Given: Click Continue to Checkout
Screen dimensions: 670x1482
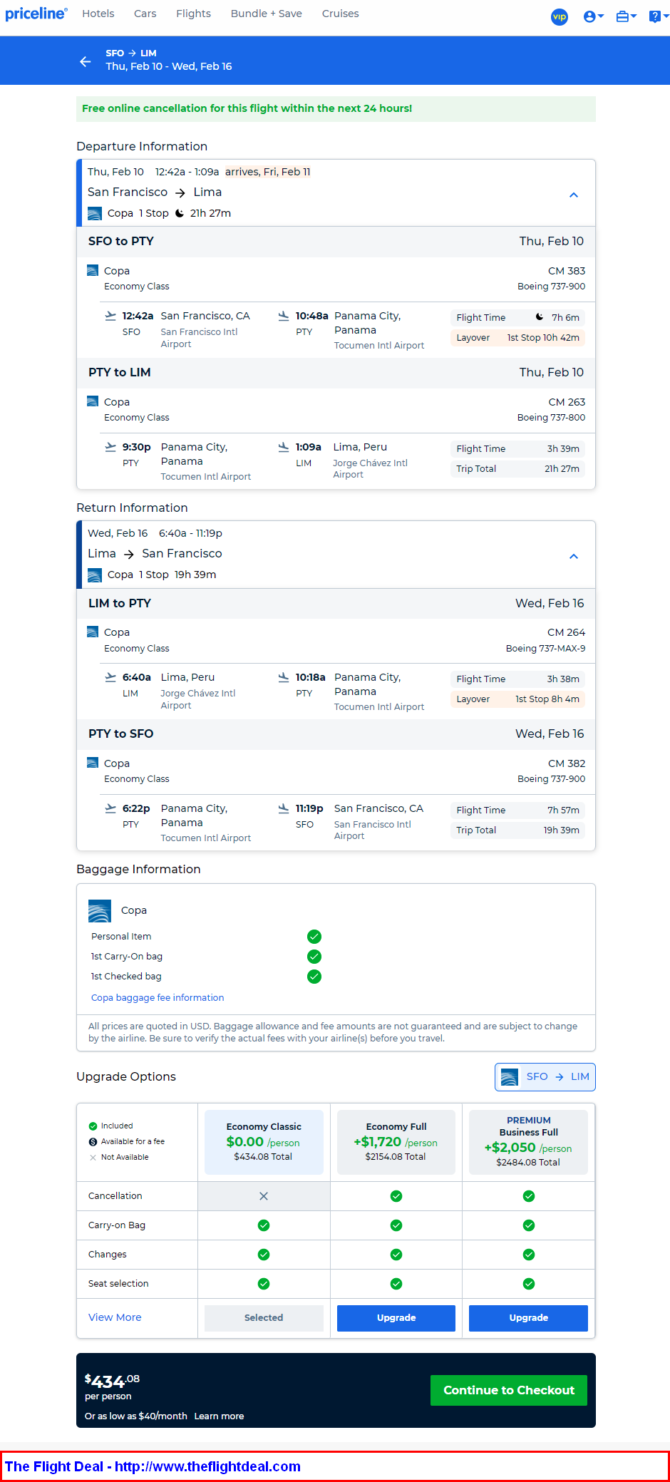Looking at the screenshot, I should (509, 1390).
